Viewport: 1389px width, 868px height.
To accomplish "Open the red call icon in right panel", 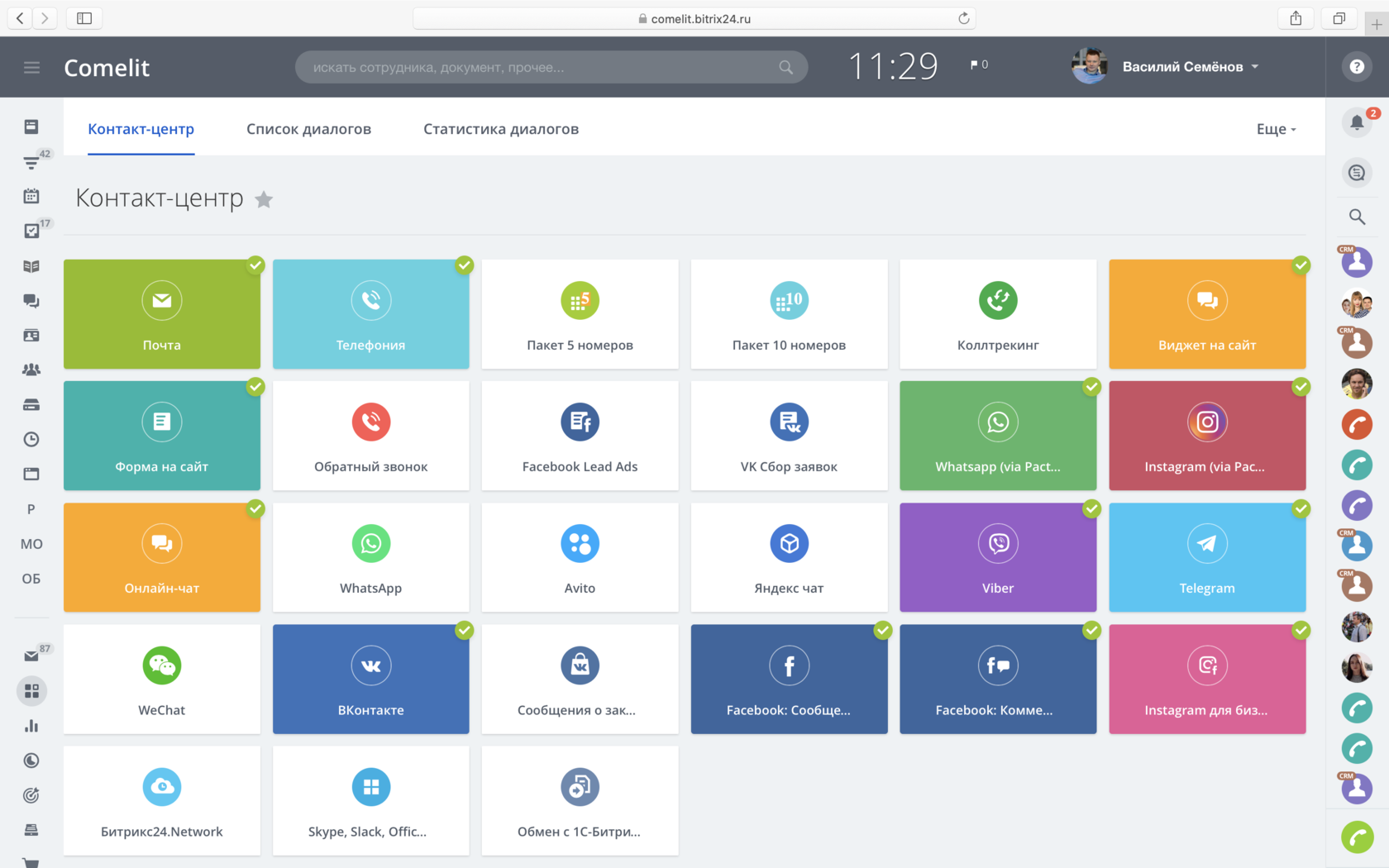I will click(x=1357, y=424).
